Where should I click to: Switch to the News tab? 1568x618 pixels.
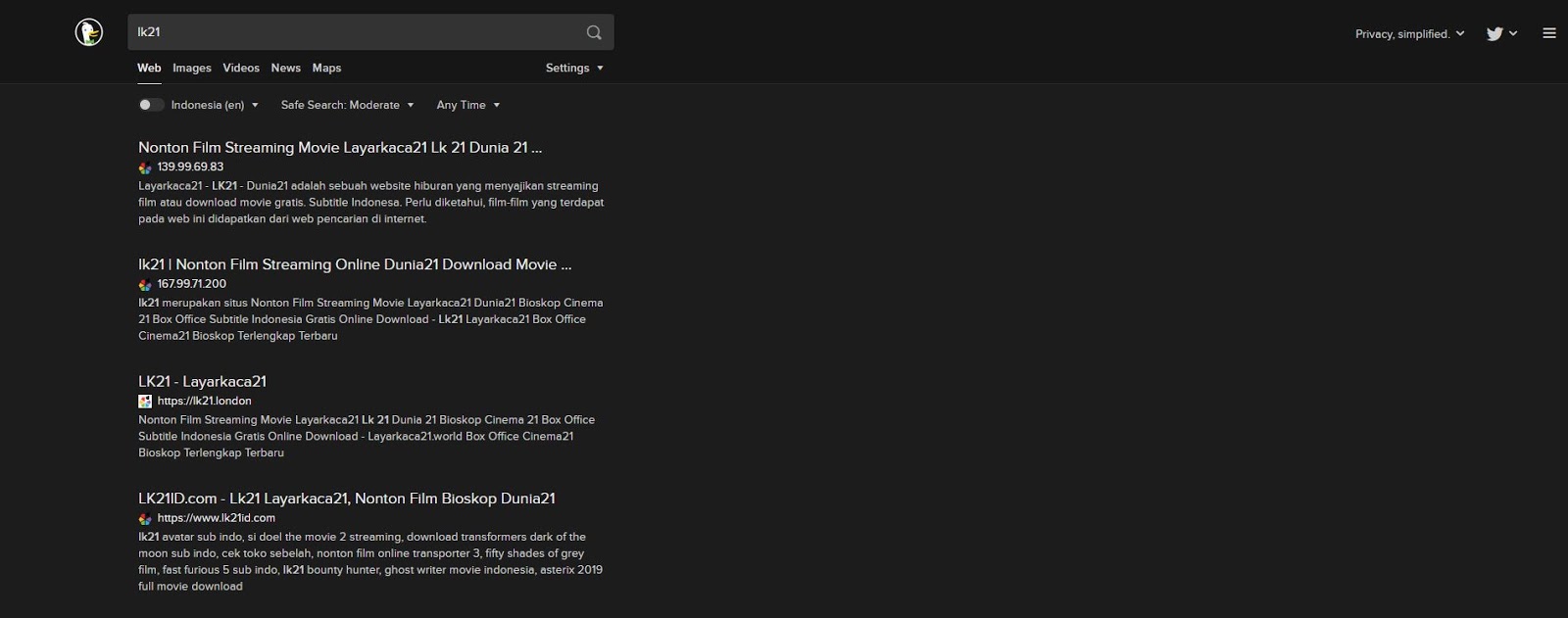286,68
